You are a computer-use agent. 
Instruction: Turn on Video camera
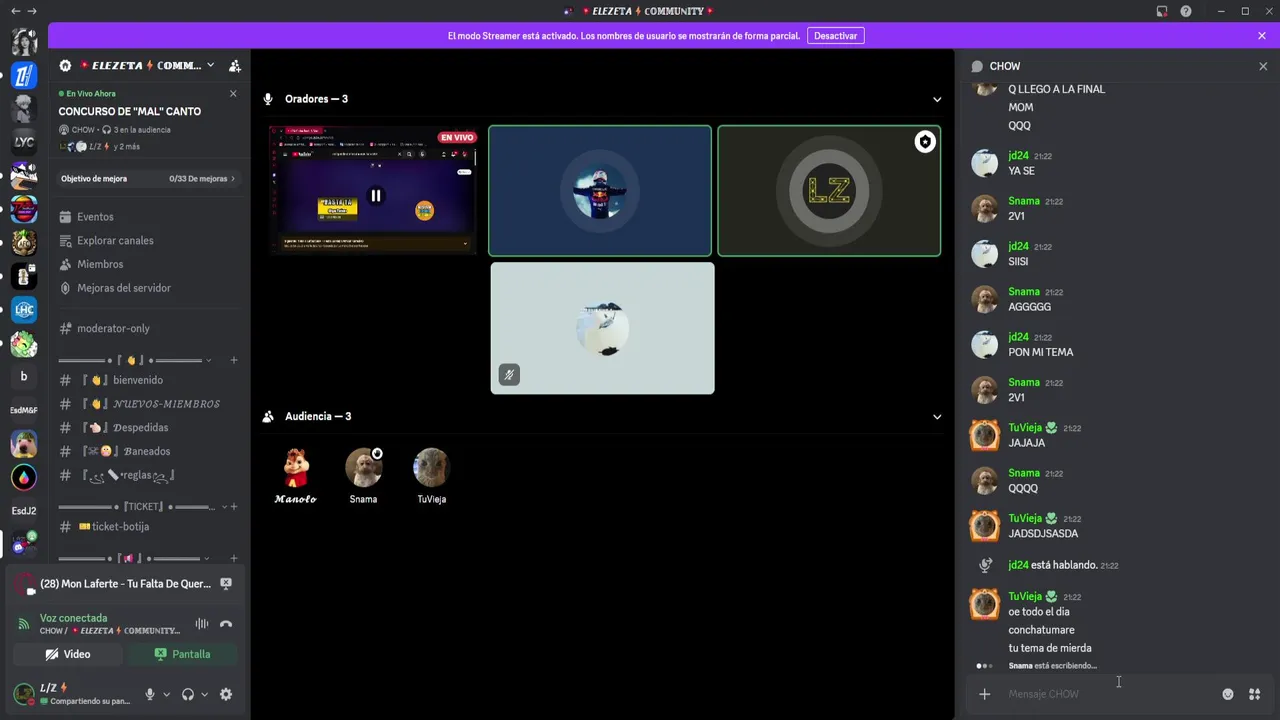67,654
